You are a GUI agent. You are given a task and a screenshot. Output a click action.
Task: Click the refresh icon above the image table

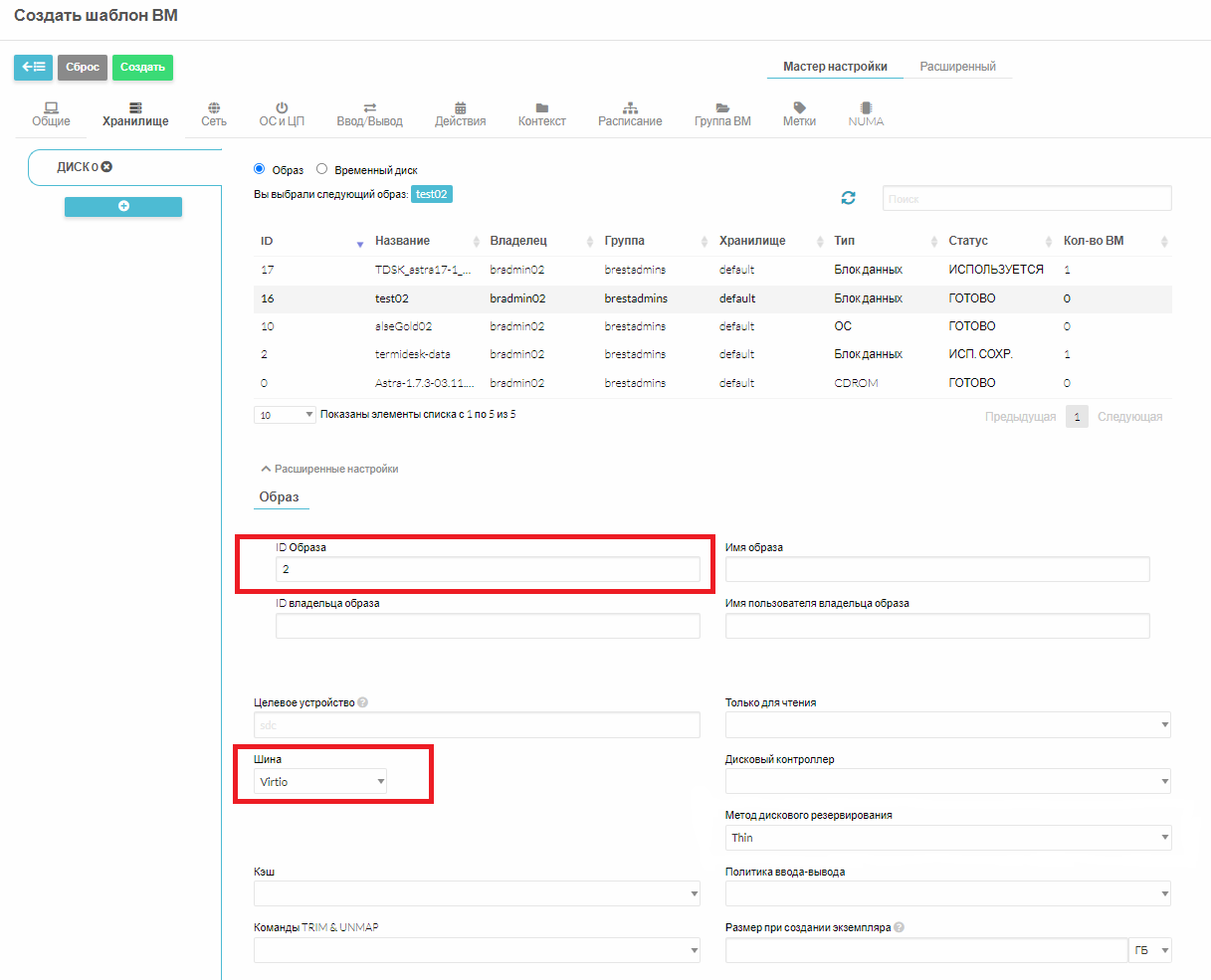(848, 198)
